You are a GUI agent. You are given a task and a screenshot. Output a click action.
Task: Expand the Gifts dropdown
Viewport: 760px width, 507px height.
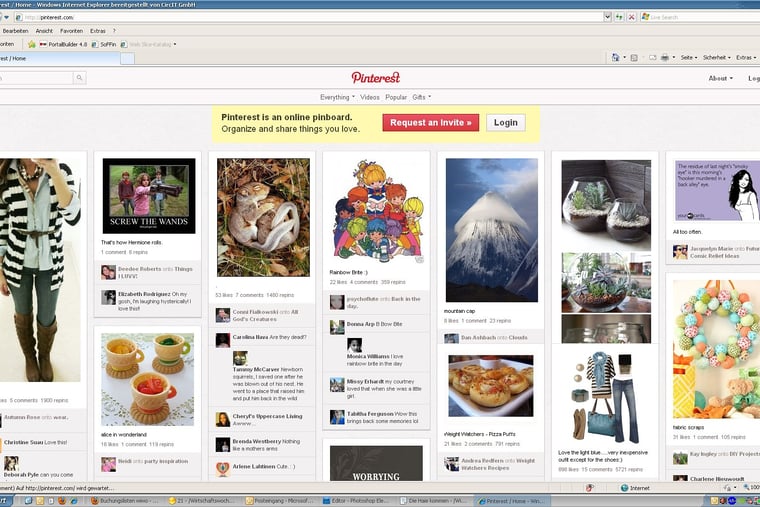[421, 97]
